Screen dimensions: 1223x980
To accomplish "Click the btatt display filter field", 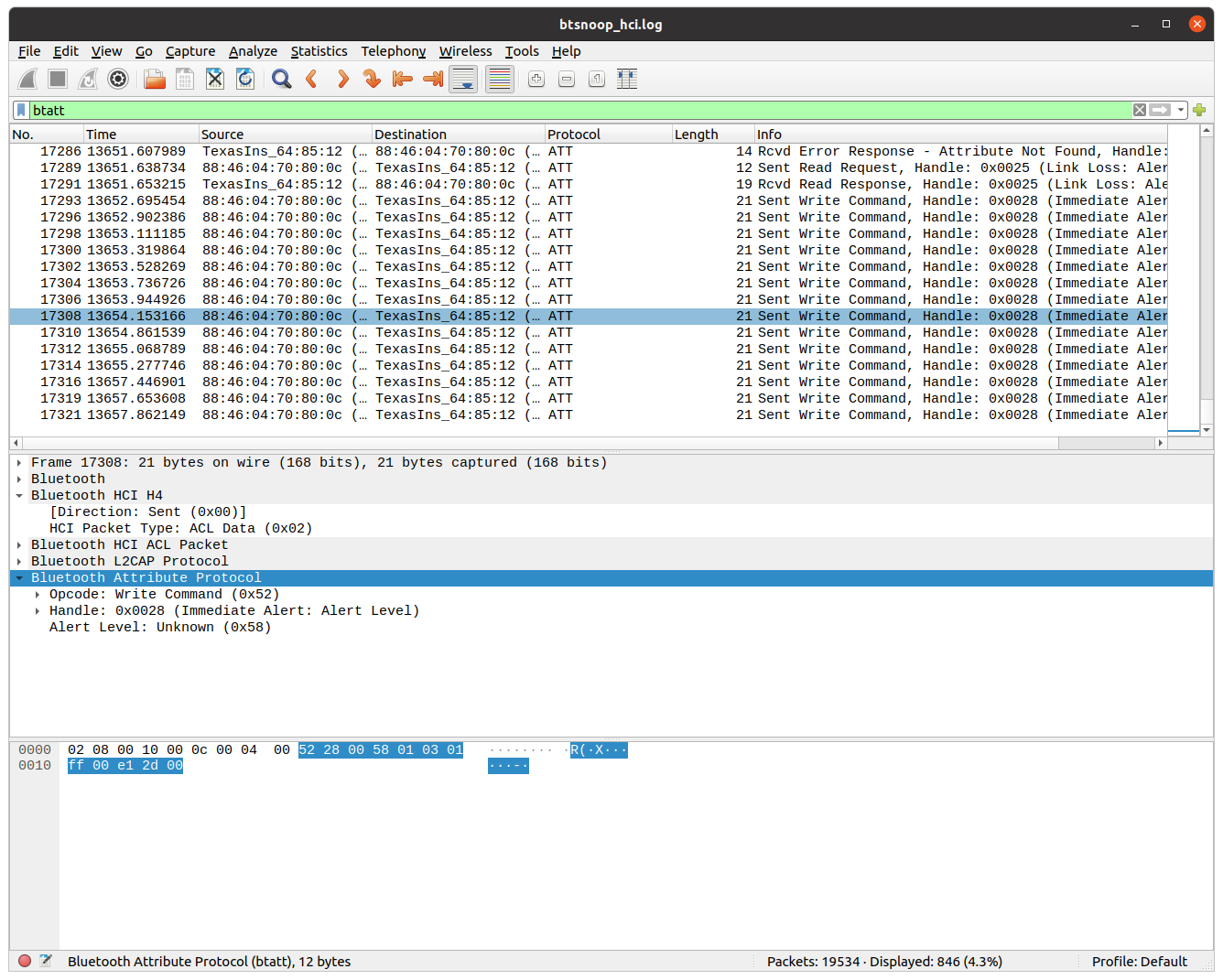I will 580,110.
